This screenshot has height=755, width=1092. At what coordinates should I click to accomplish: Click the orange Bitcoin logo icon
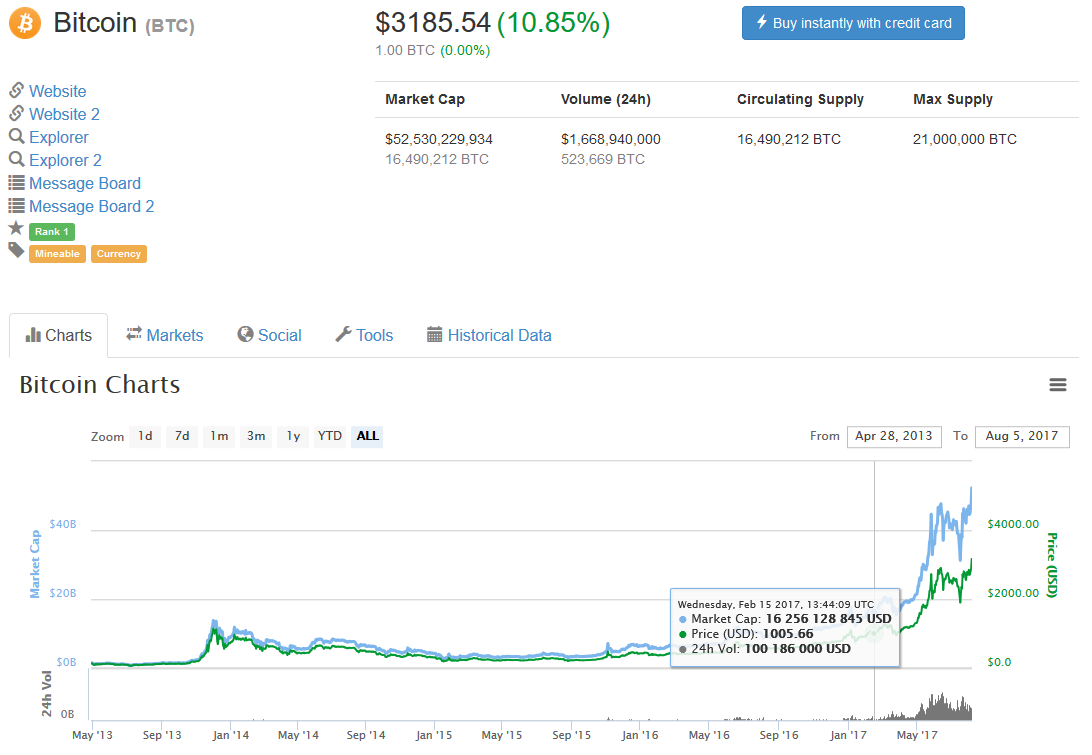point(25,23)
